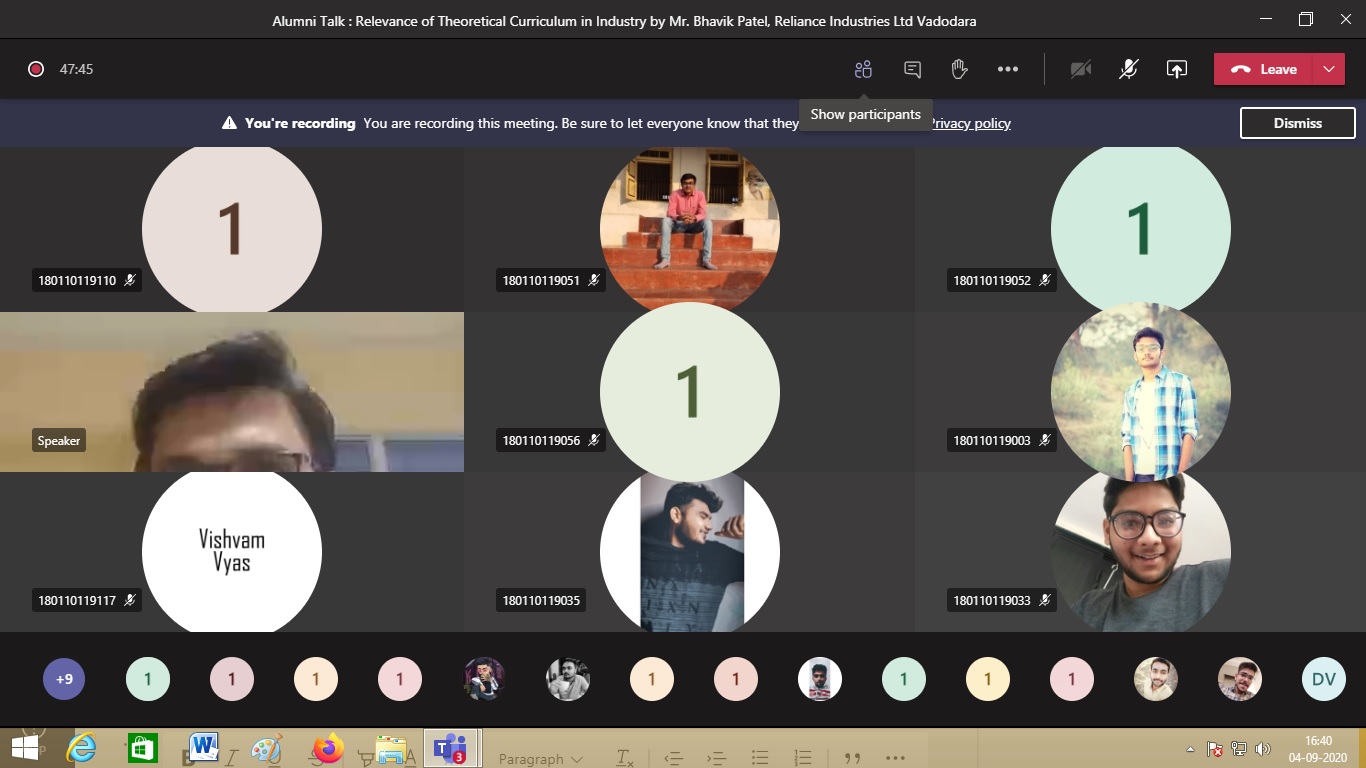
Task: Select the Vishvam Vyas participant tile
Action: click(231, 551)
